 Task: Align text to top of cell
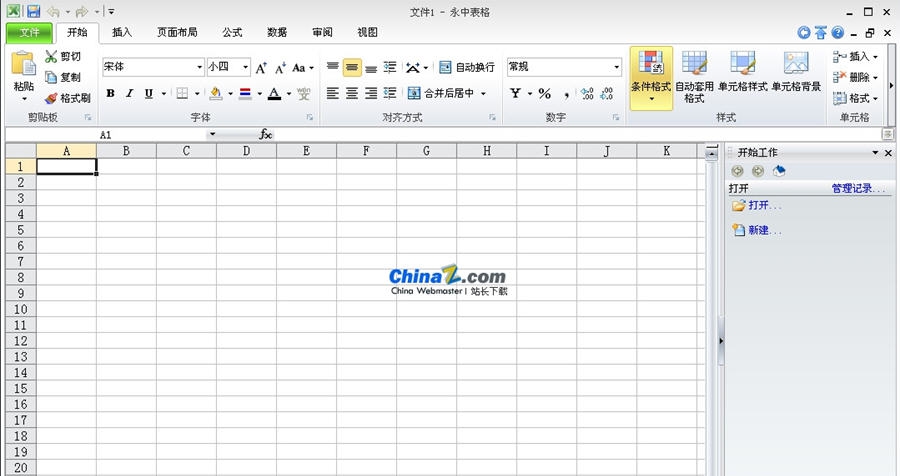click(332, 67)
